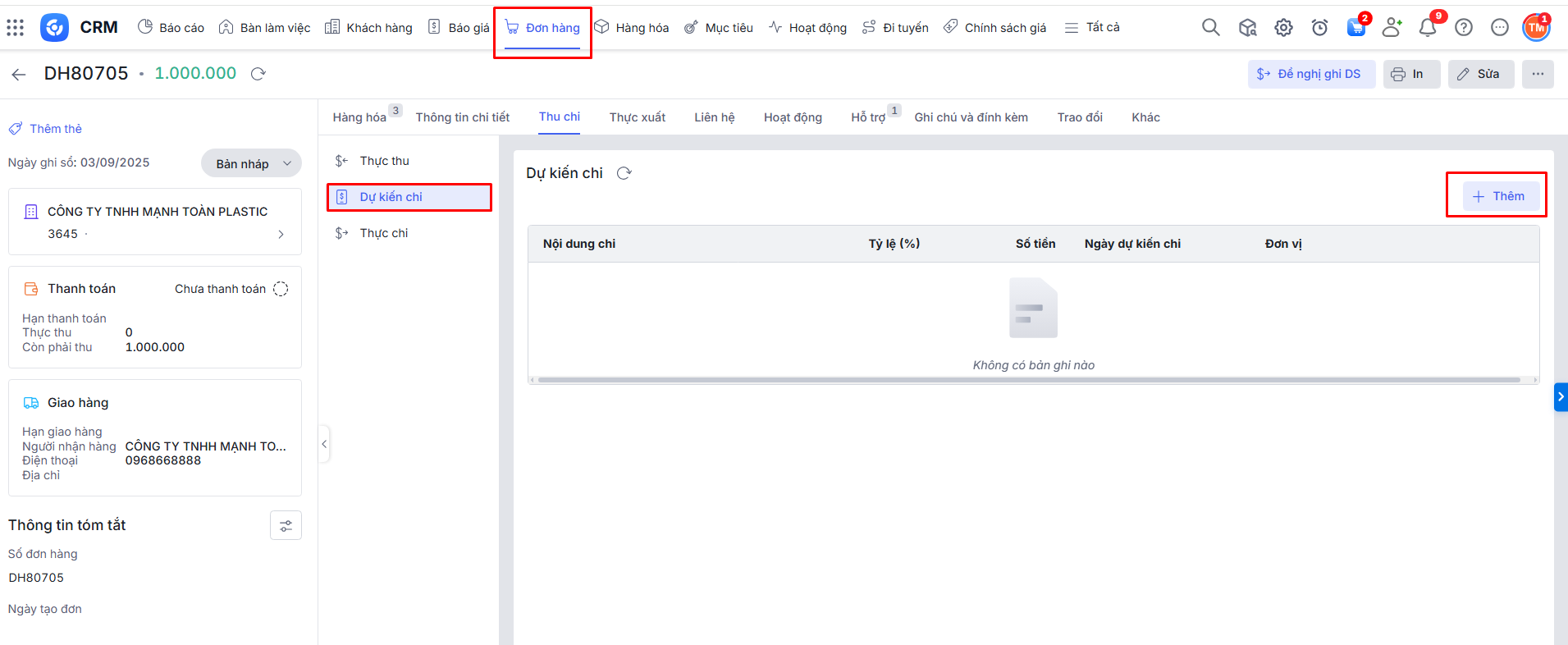
Task: Open the alarm clock reminders icon
Action: pyautogui.click(x=1319, y=28)
